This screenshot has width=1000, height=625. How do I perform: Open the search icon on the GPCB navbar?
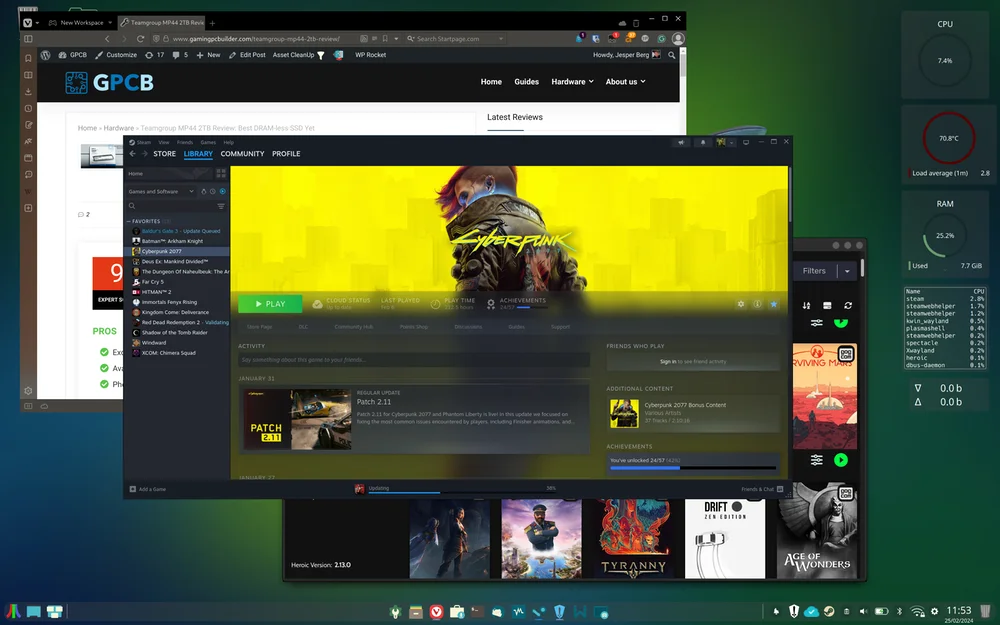click(671, 55)
